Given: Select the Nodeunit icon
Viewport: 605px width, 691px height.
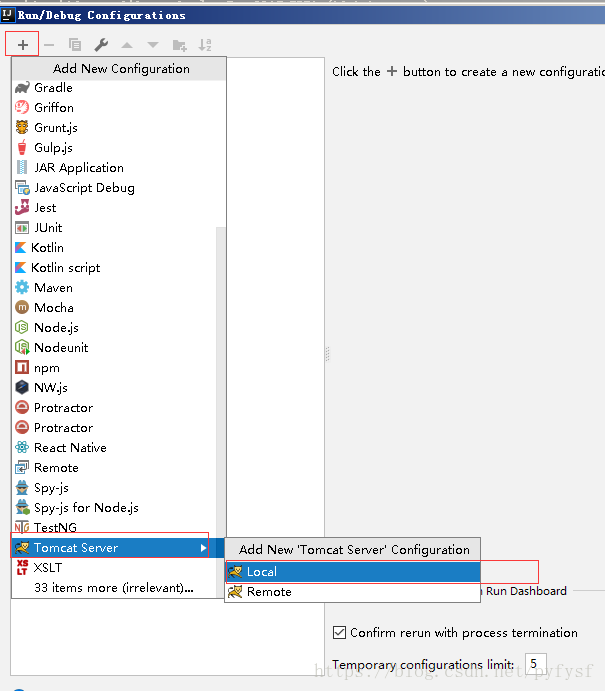Looking at the screenshot, I should tap(22, 348).
